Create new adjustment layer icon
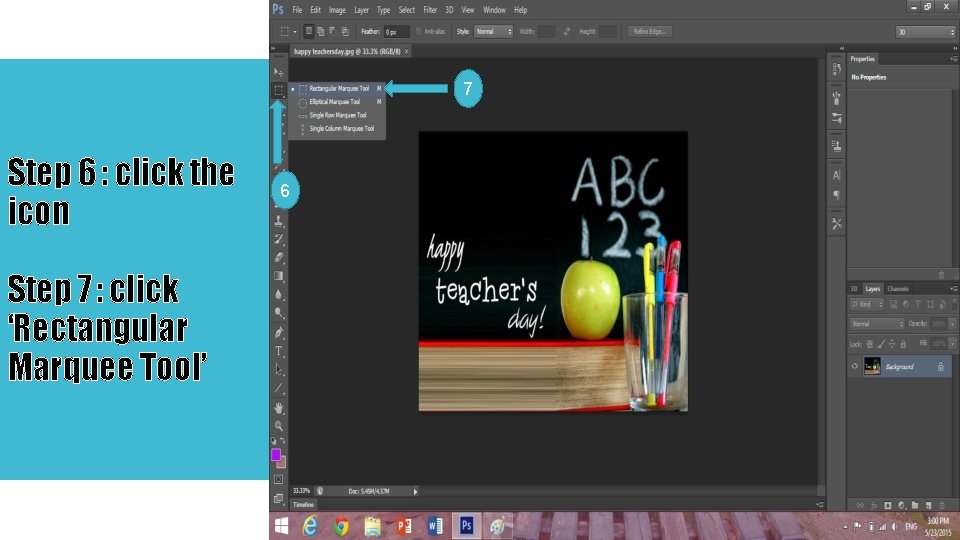 pyautogui.click(x=901, y=505)
